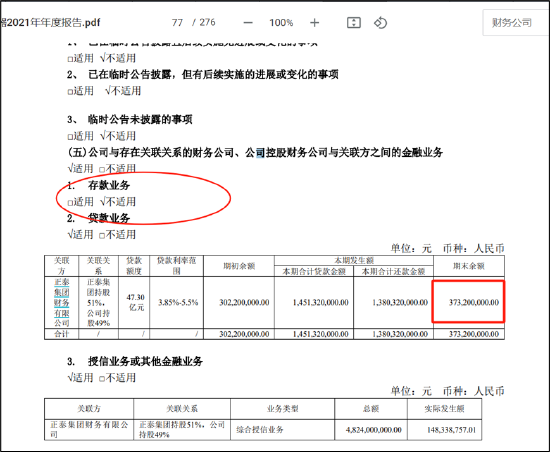Click 业务类型 header in credit table
Viewport: 550px width, 452px height.
pos(282,409)
